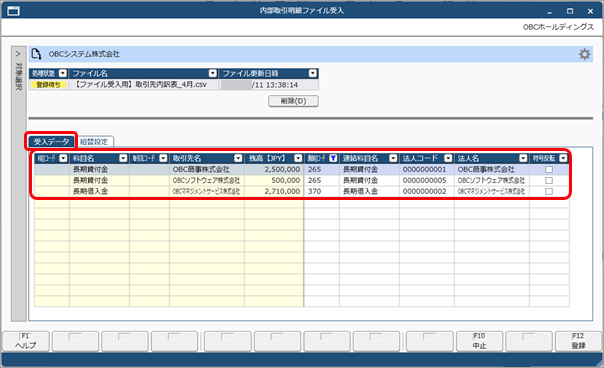Maximize the 内部取引明細ファイル受入 window

(570, 11)
